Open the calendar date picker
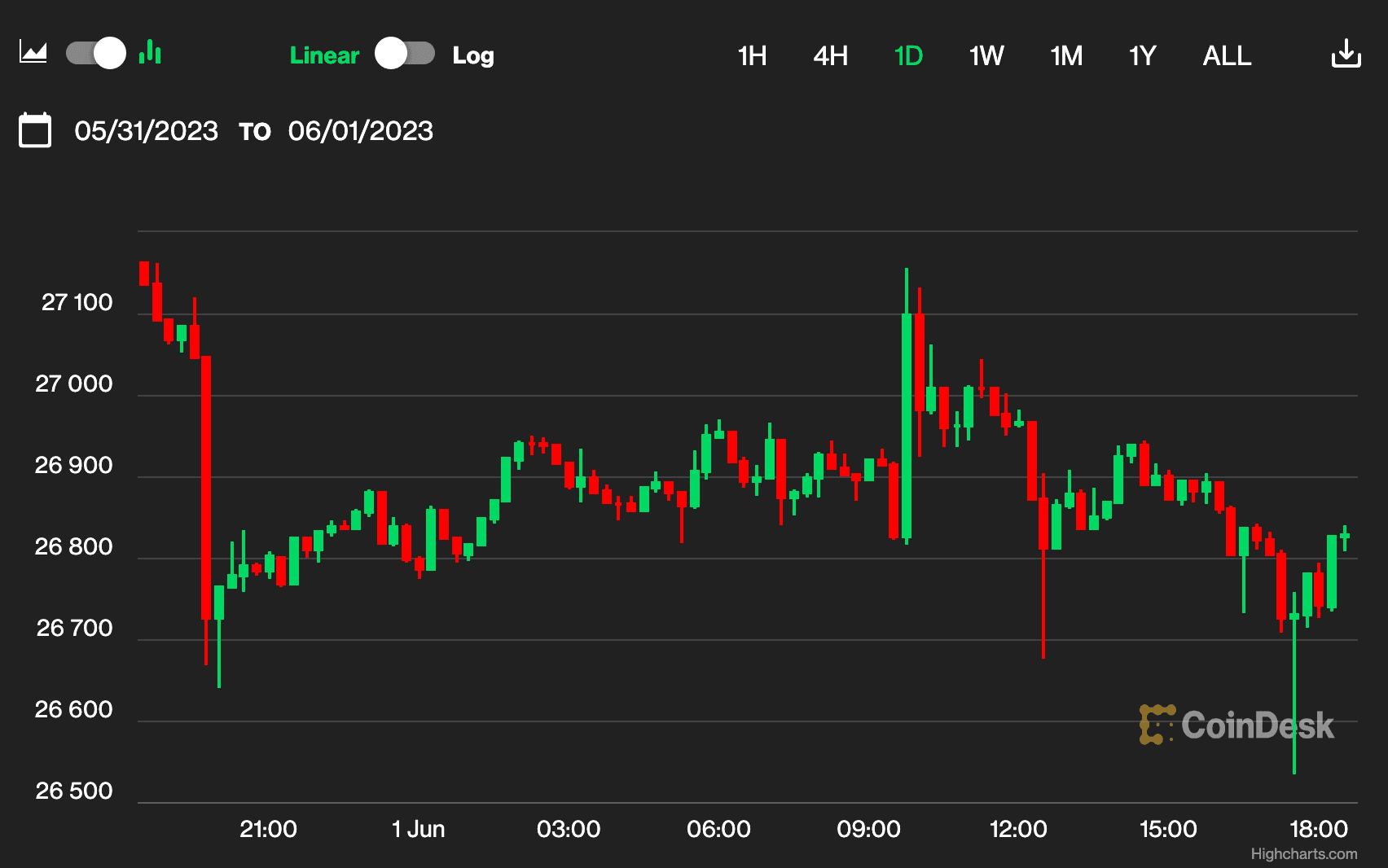This screenshot has height=868, width=1388. (35, 130)
